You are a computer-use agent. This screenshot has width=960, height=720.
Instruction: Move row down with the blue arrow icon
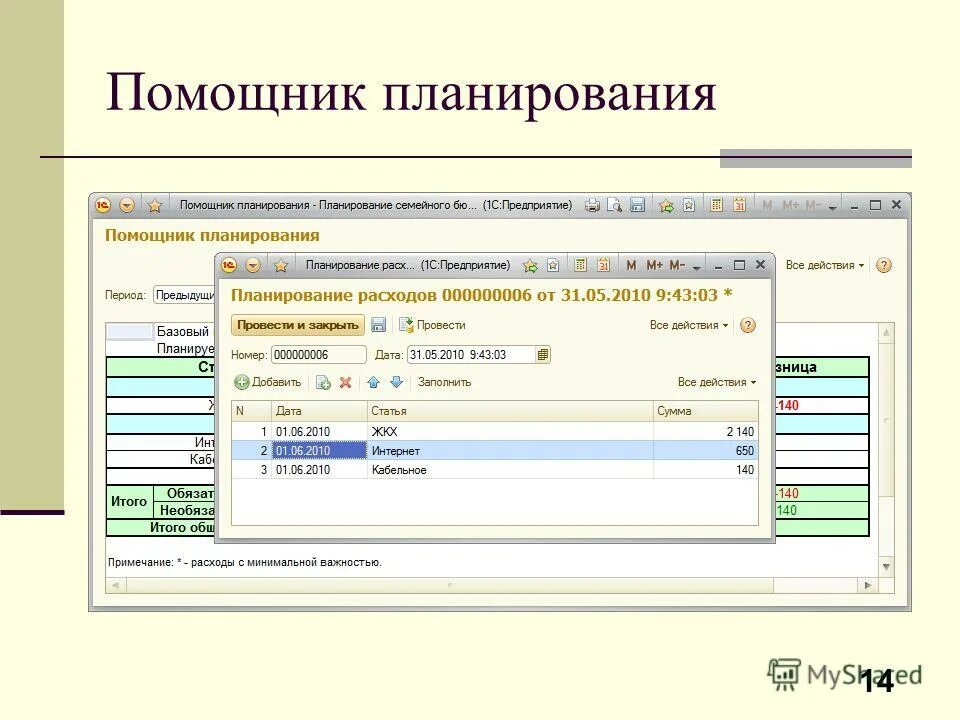click(x=396, y=382)
